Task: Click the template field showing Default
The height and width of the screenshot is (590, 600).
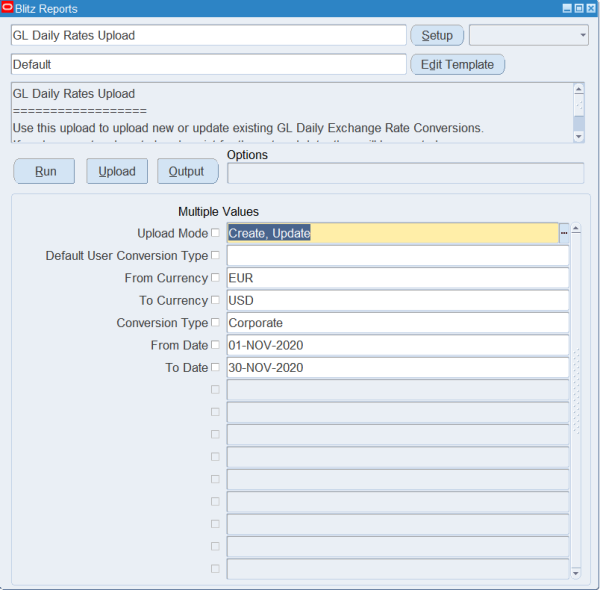Action: point(209,64)
